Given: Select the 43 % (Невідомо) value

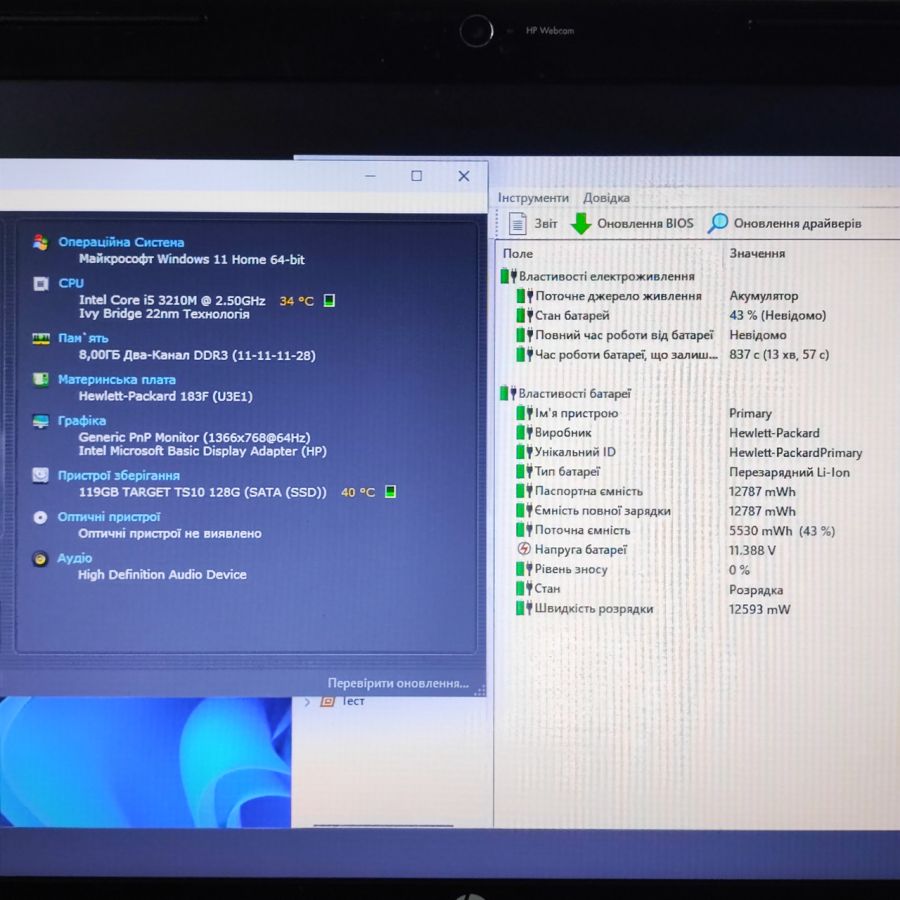Looking at the screenshot, I should pos(777,316).
